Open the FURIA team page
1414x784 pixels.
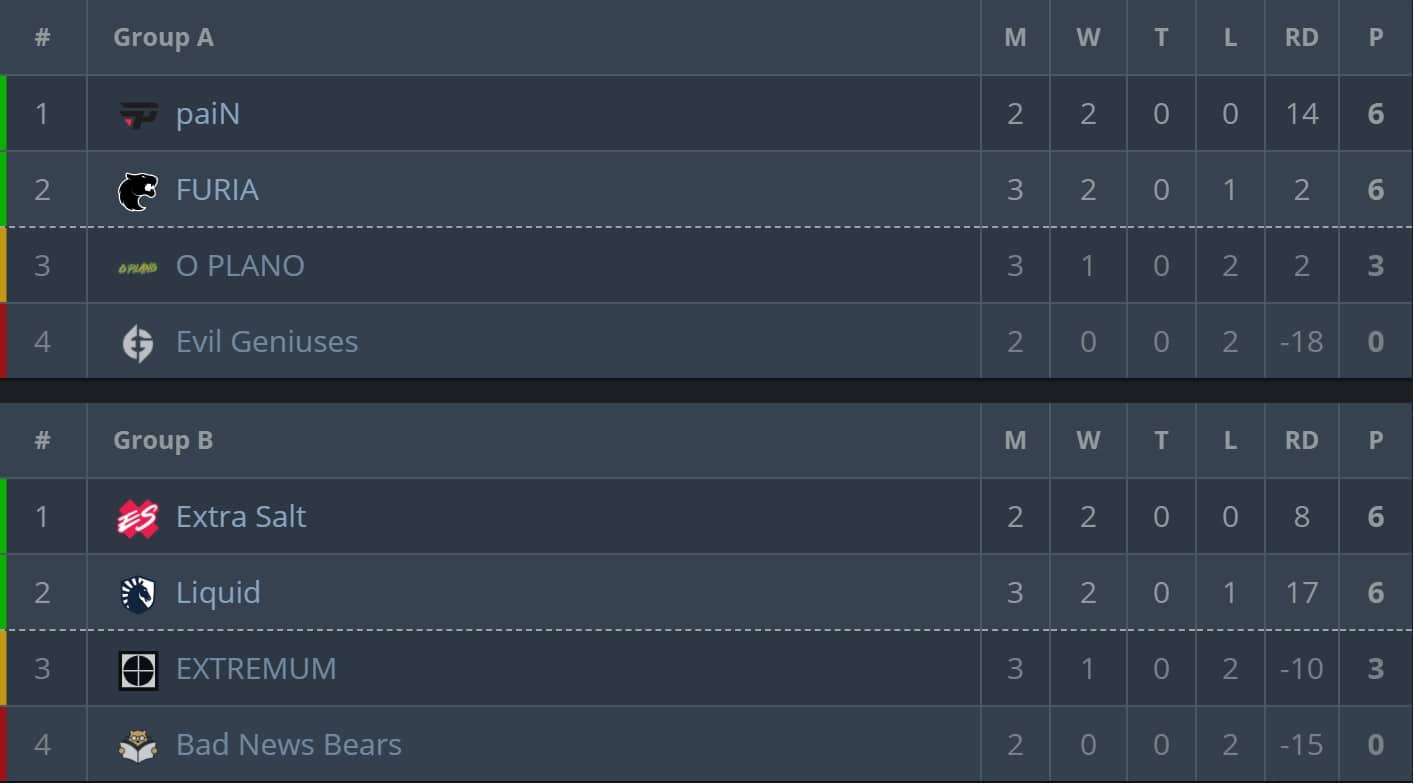217,190
